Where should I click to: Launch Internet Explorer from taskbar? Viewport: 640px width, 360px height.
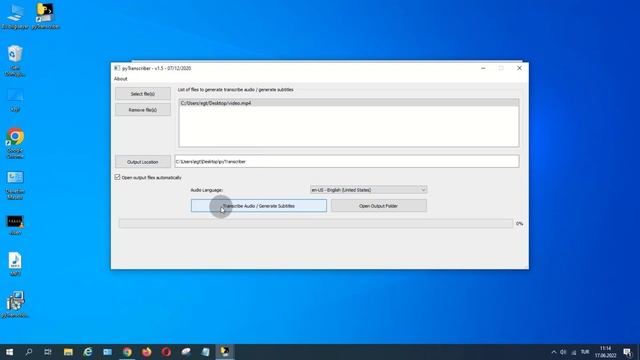point(88,352)
